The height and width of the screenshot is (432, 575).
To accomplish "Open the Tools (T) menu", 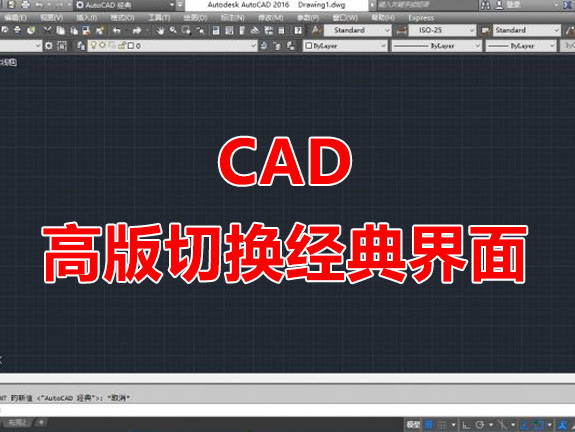I will point(159,18).
